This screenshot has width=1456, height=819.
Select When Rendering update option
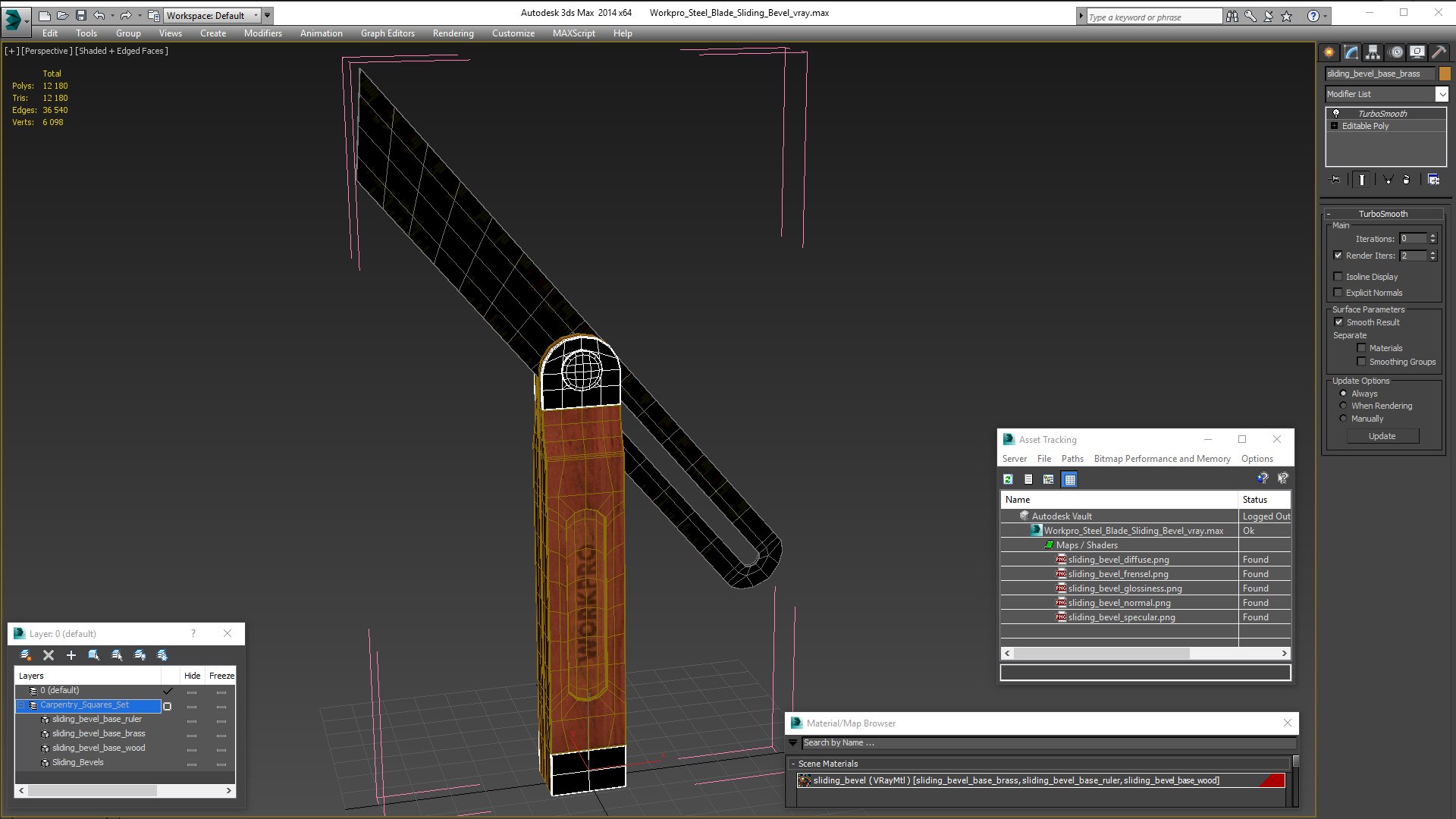[1343, 406]
